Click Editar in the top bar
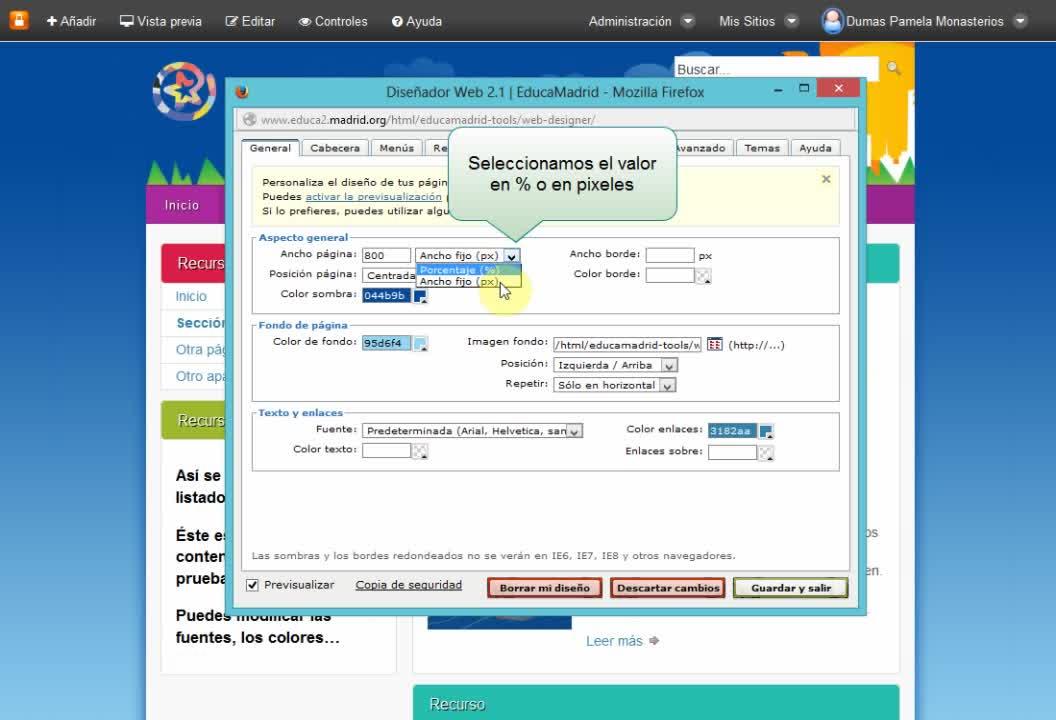The height and width of the screenshot is (720, 1056). point(251,22)
